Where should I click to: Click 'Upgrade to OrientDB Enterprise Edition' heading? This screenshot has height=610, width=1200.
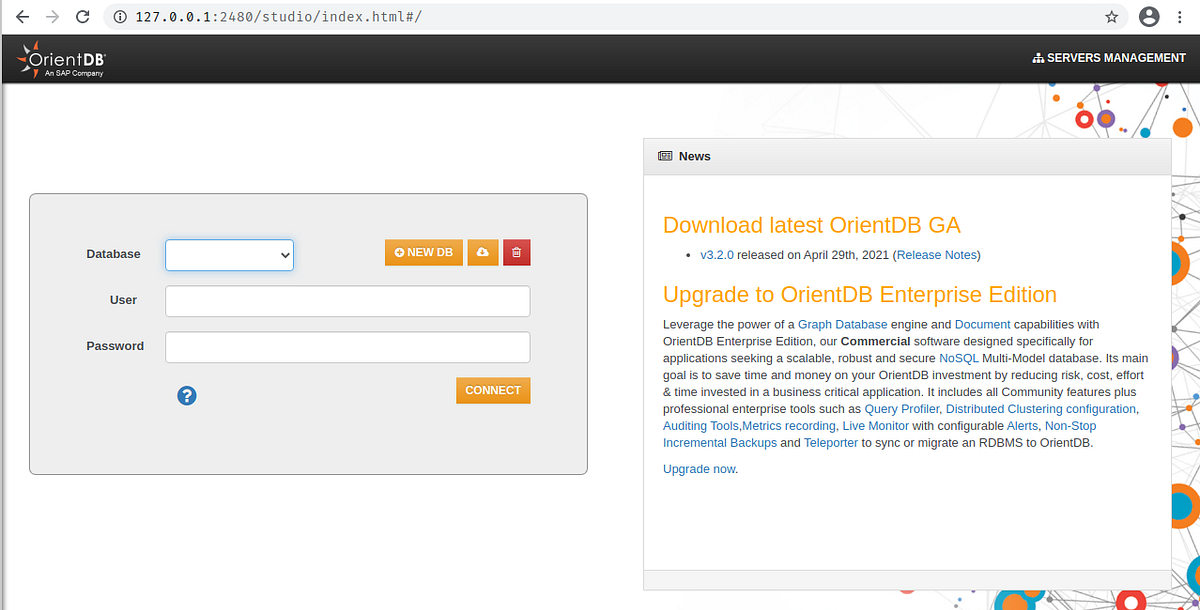click(x=860, y=295)
